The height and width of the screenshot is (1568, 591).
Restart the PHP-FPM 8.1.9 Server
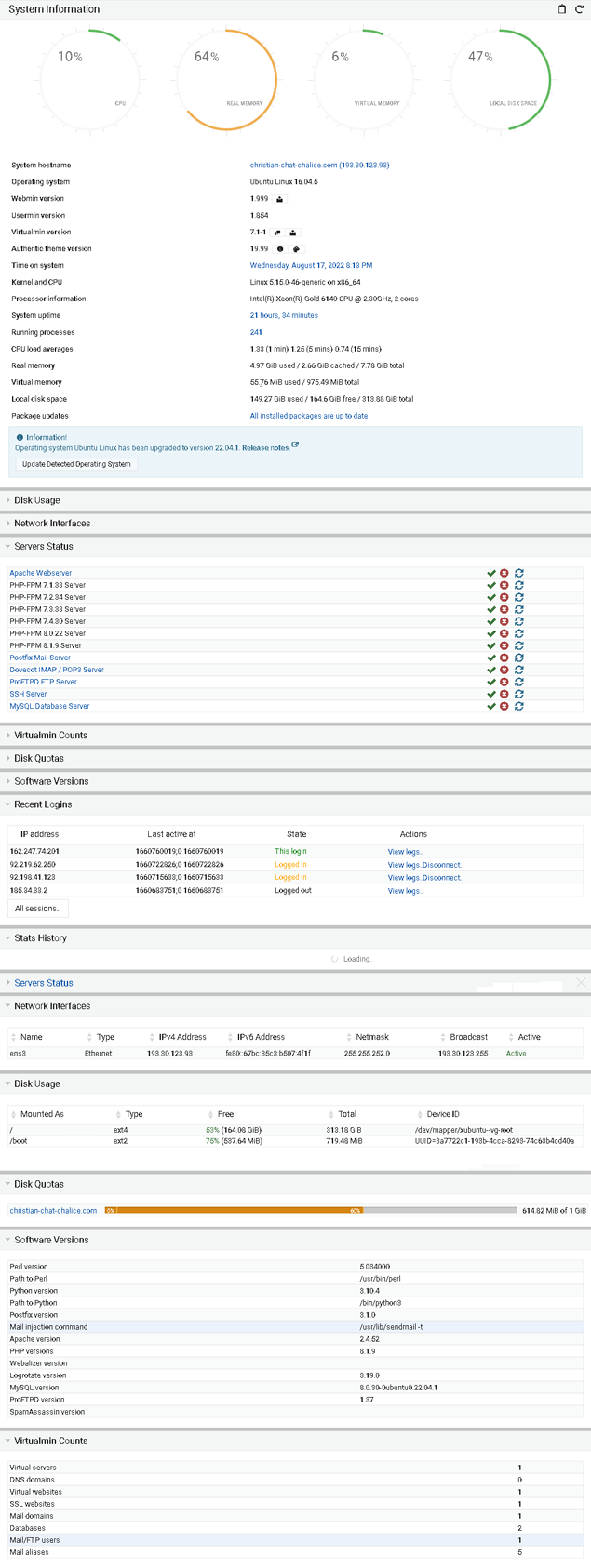point(518,646)
